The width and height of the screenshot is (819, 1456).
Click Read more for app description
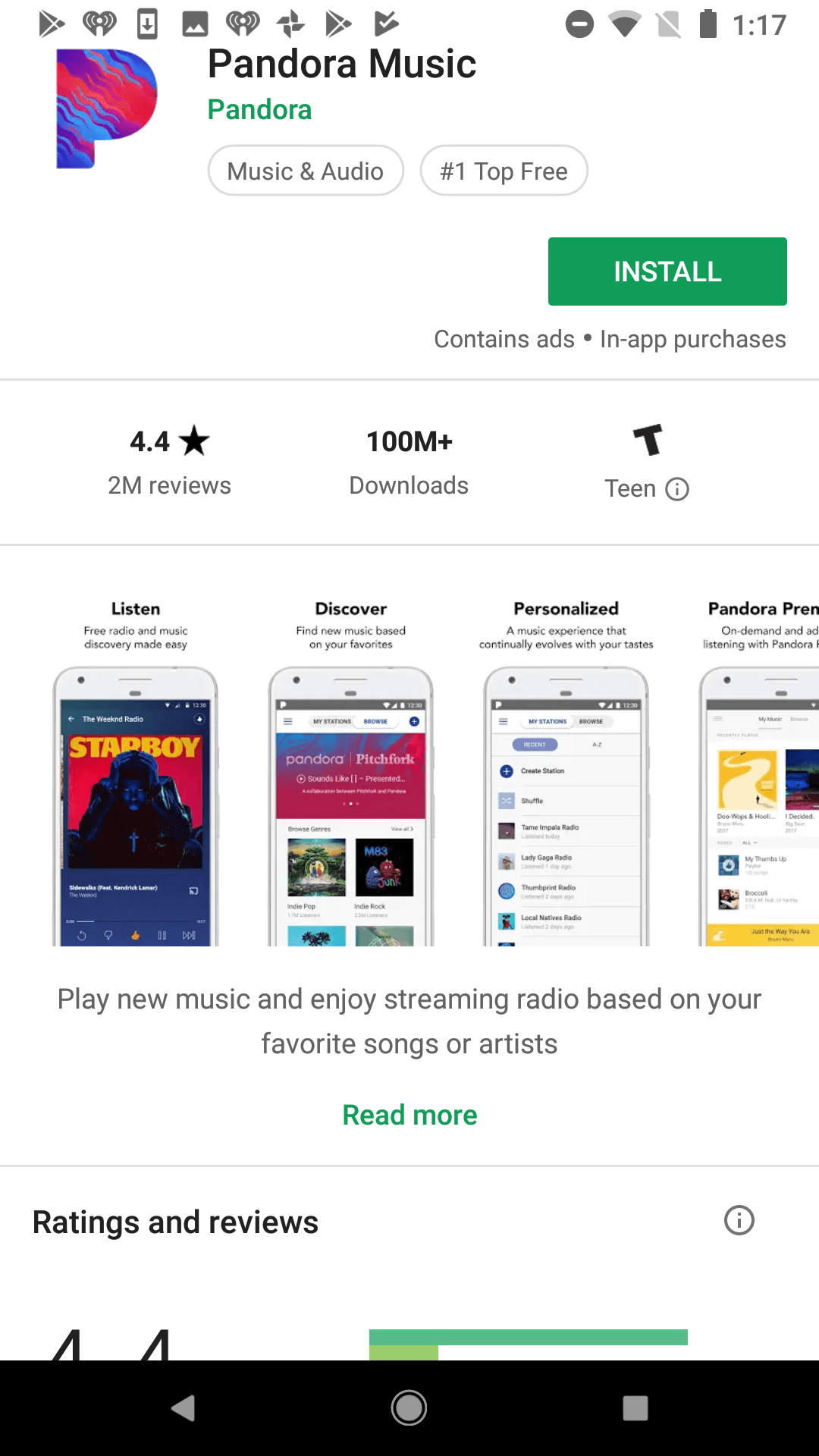click(409, 1115)
